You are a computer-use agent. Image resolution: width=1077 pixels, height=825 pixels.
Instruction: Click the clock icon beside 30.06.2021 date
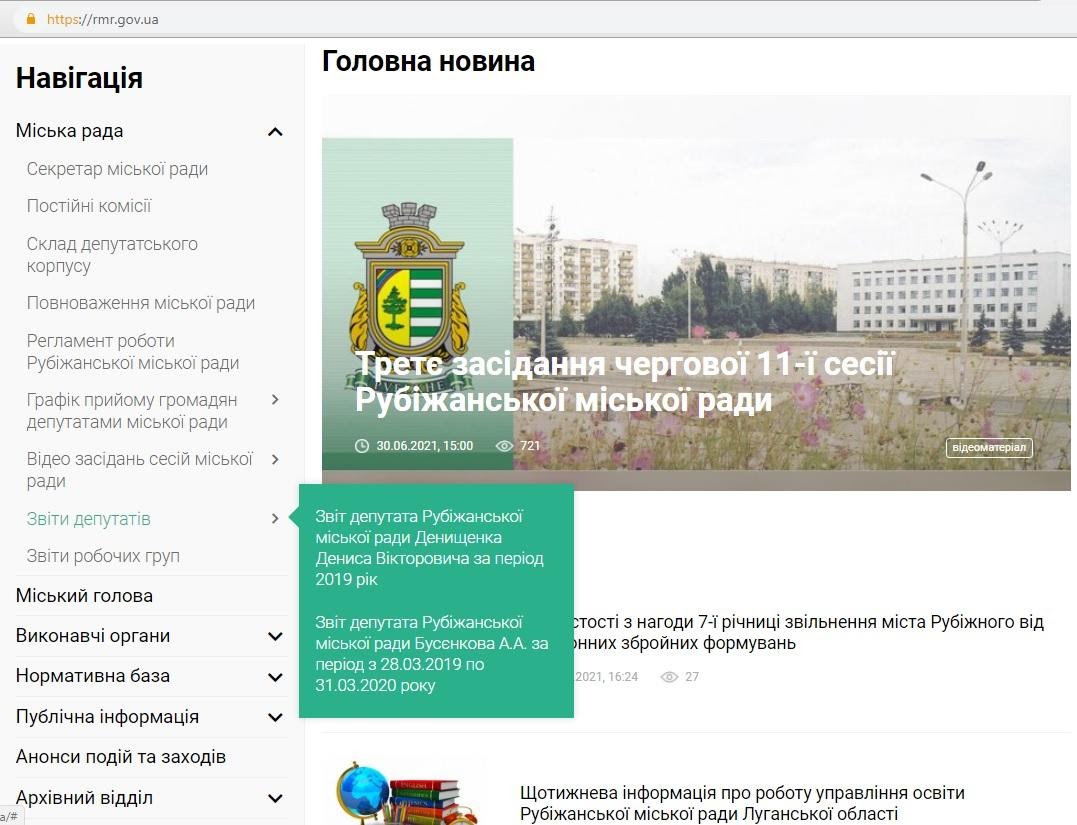(362, 446)
